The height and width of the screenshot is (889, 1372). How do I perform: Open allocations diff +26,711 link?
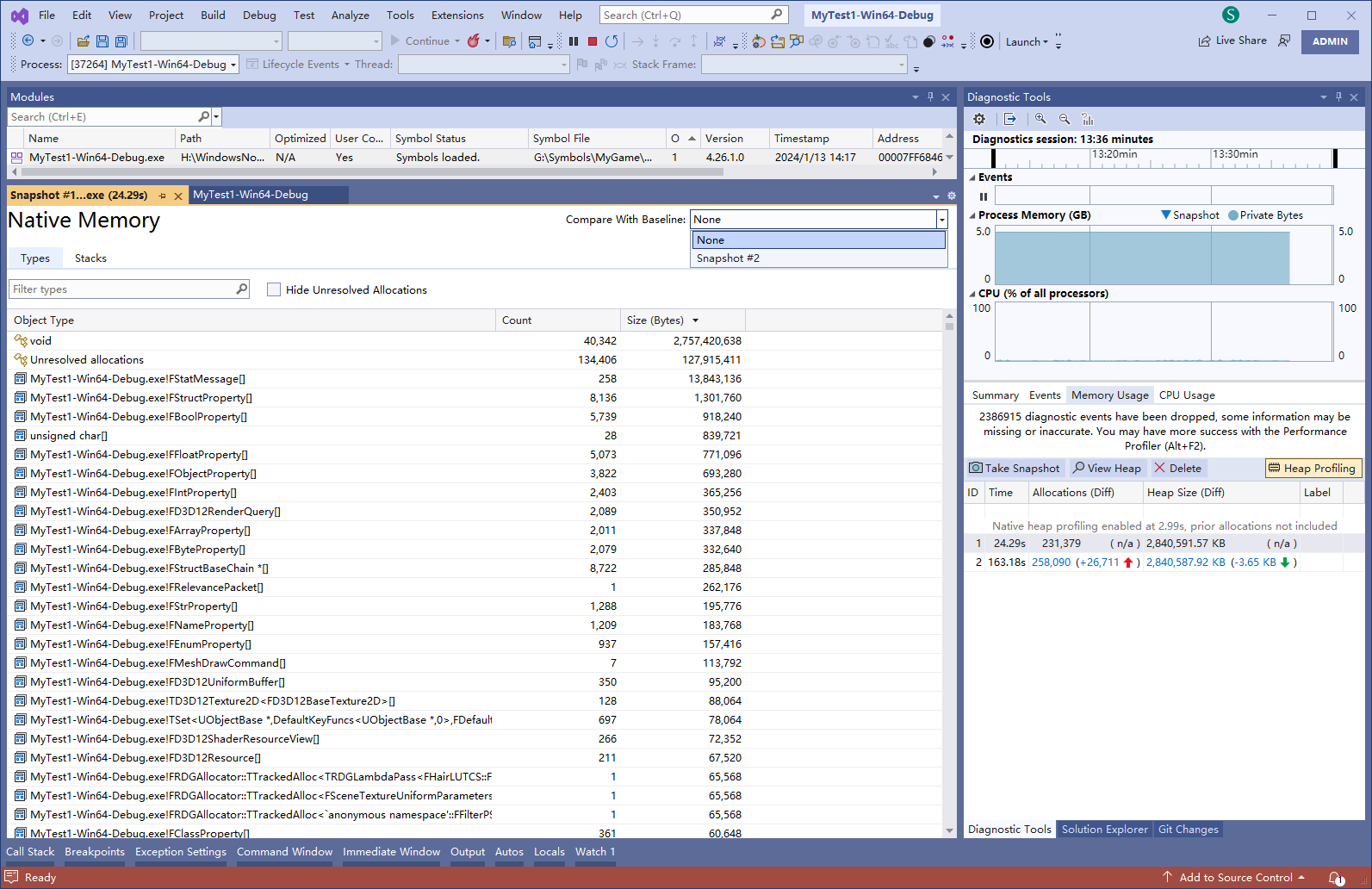[1099, 563]
